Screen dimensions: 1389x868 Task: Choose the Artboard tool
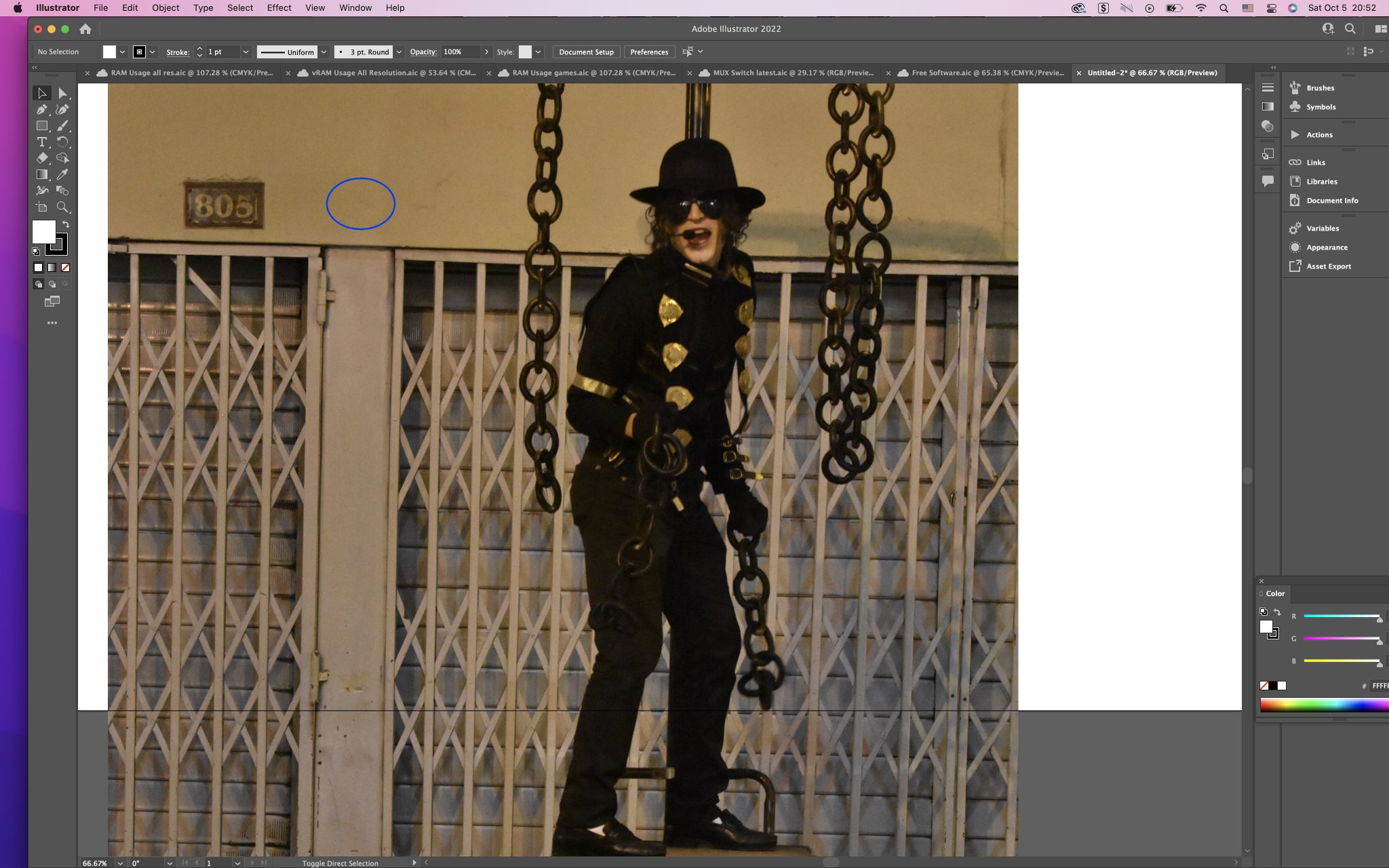pyautogui.click(x=41, y=207)
